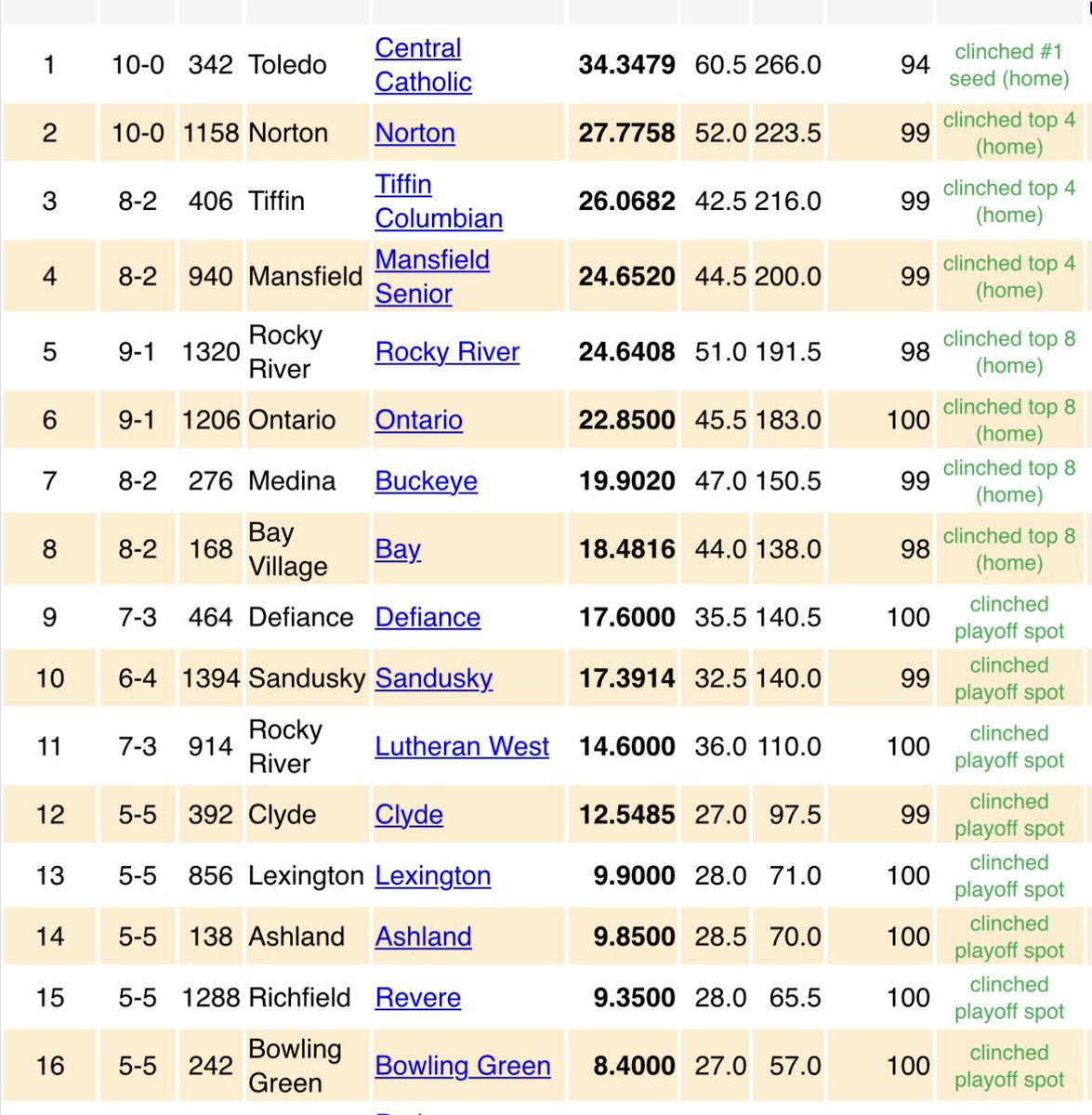This screenshot has height=1115, width=1092.
Task: Open the Sandusky team page
Action: [x=433, y=679]
